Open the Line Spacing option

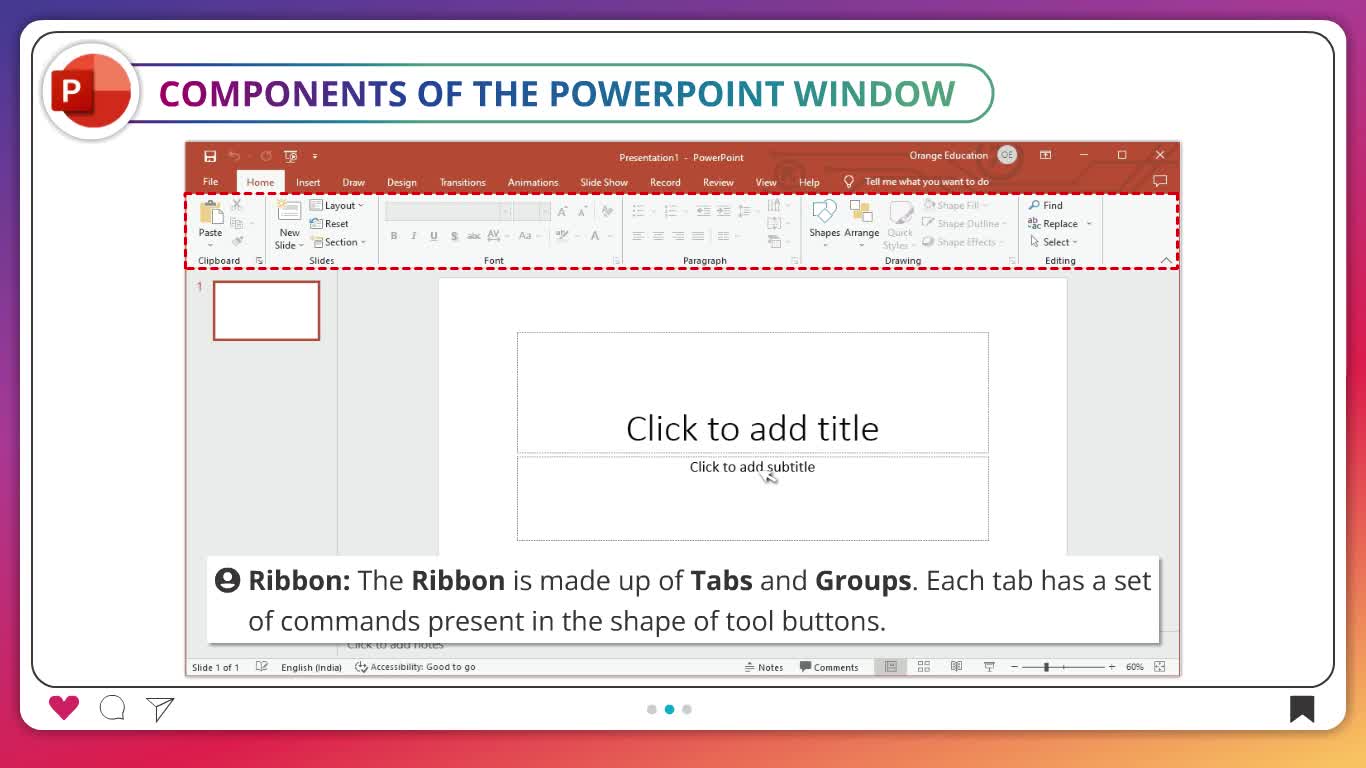point(747,211)
